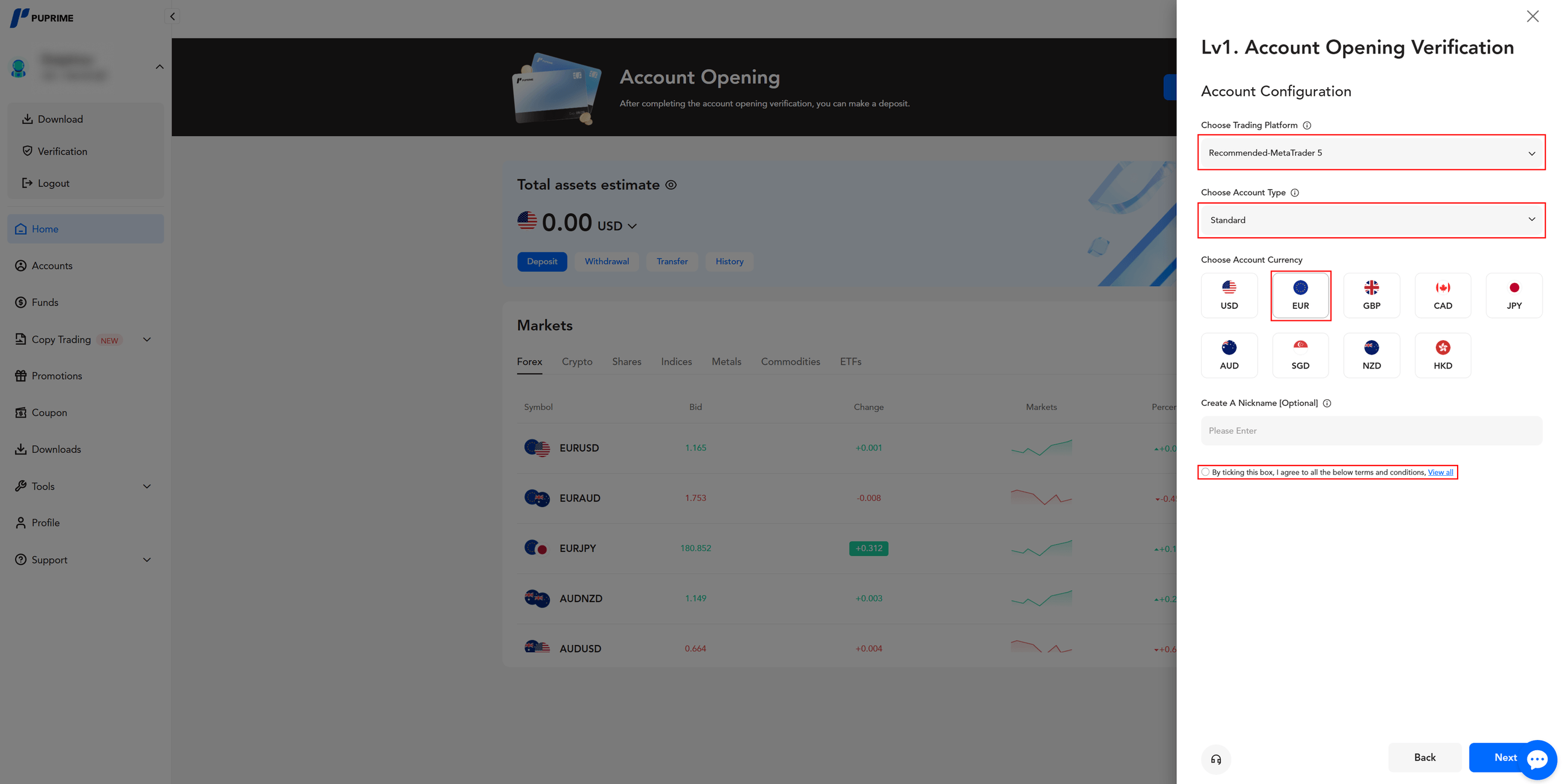This screenshot has width=1566, height=784.
Task: Open the View all terms link
Action: [1440, 472]
